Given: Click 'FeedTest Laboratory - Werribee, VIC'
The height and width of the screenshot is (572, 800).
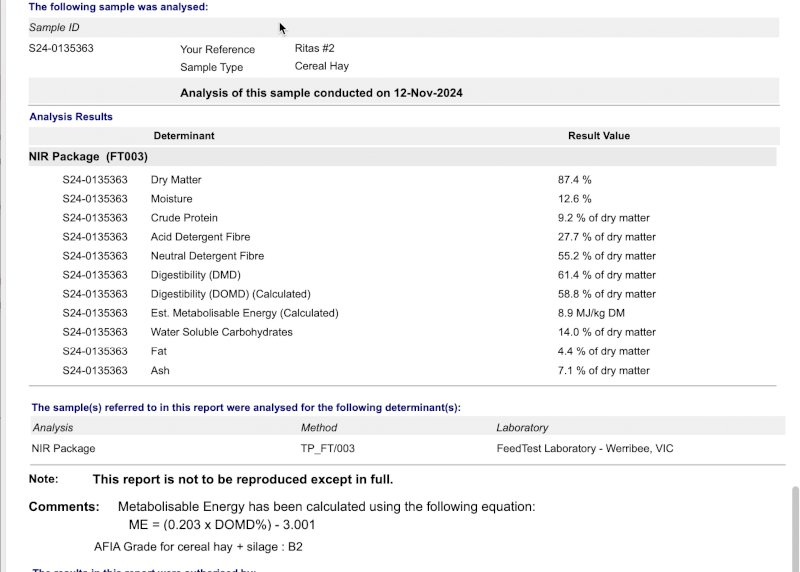Looking at the screenshot, I should [585, 449].
